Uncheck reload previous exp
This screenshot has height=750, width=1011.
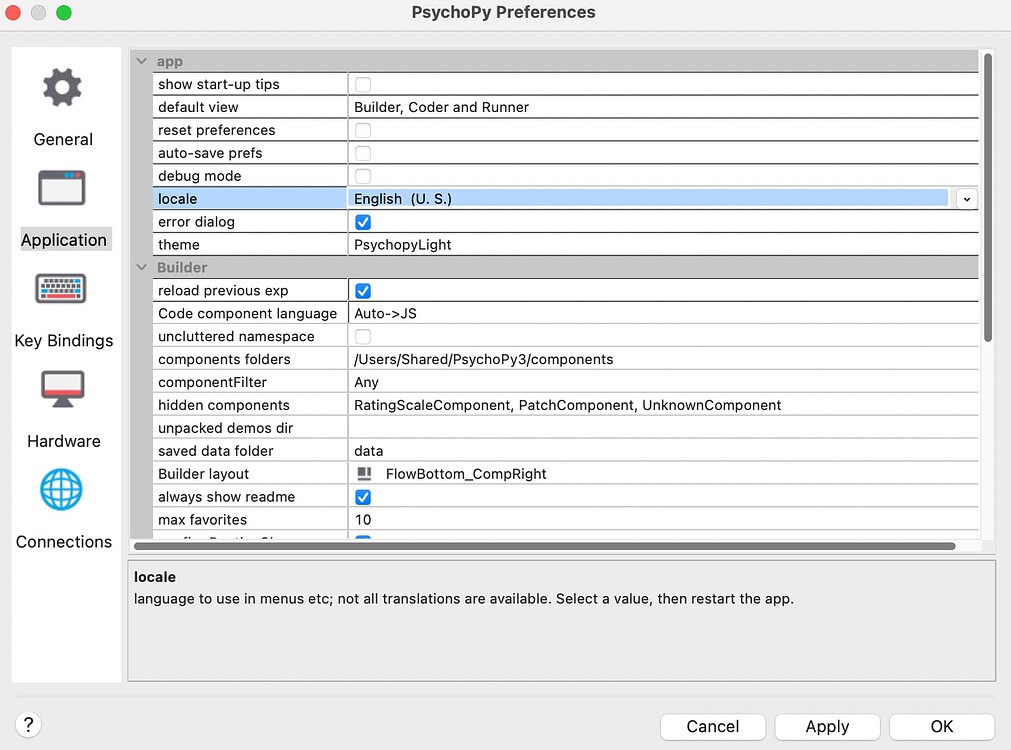(361, 290)
